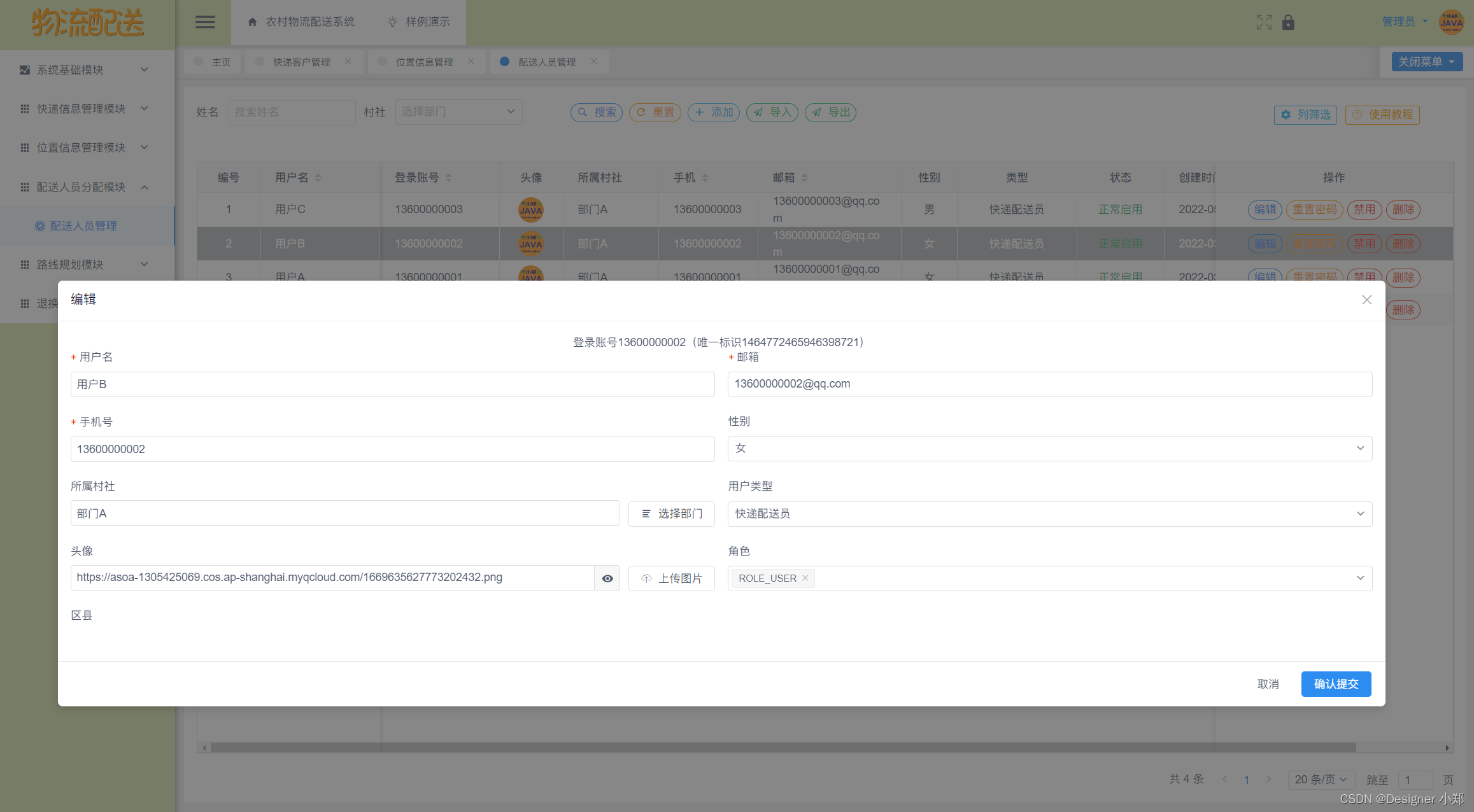Screen dimensions: 1474x812
Task: Toggle the hamburger sidebar collapse icon
Action: [204, 22]
